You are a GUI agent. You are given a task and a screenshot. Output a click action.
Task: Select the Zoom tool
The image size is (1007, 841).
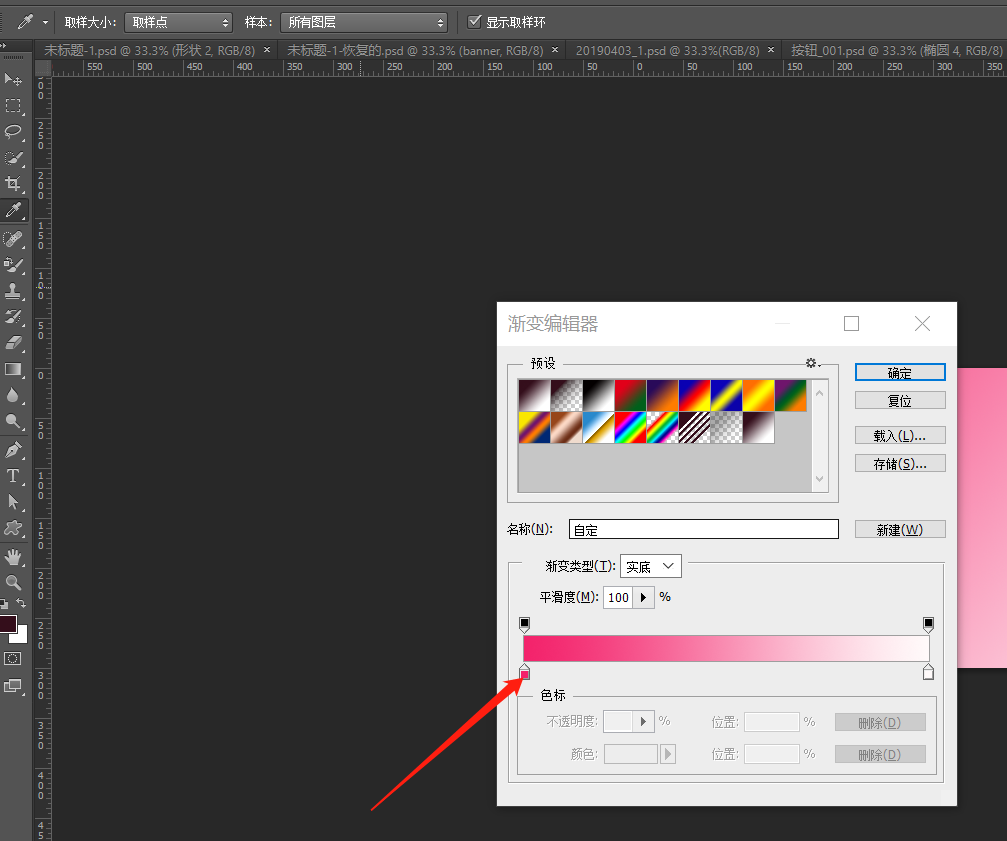point(13,582)
